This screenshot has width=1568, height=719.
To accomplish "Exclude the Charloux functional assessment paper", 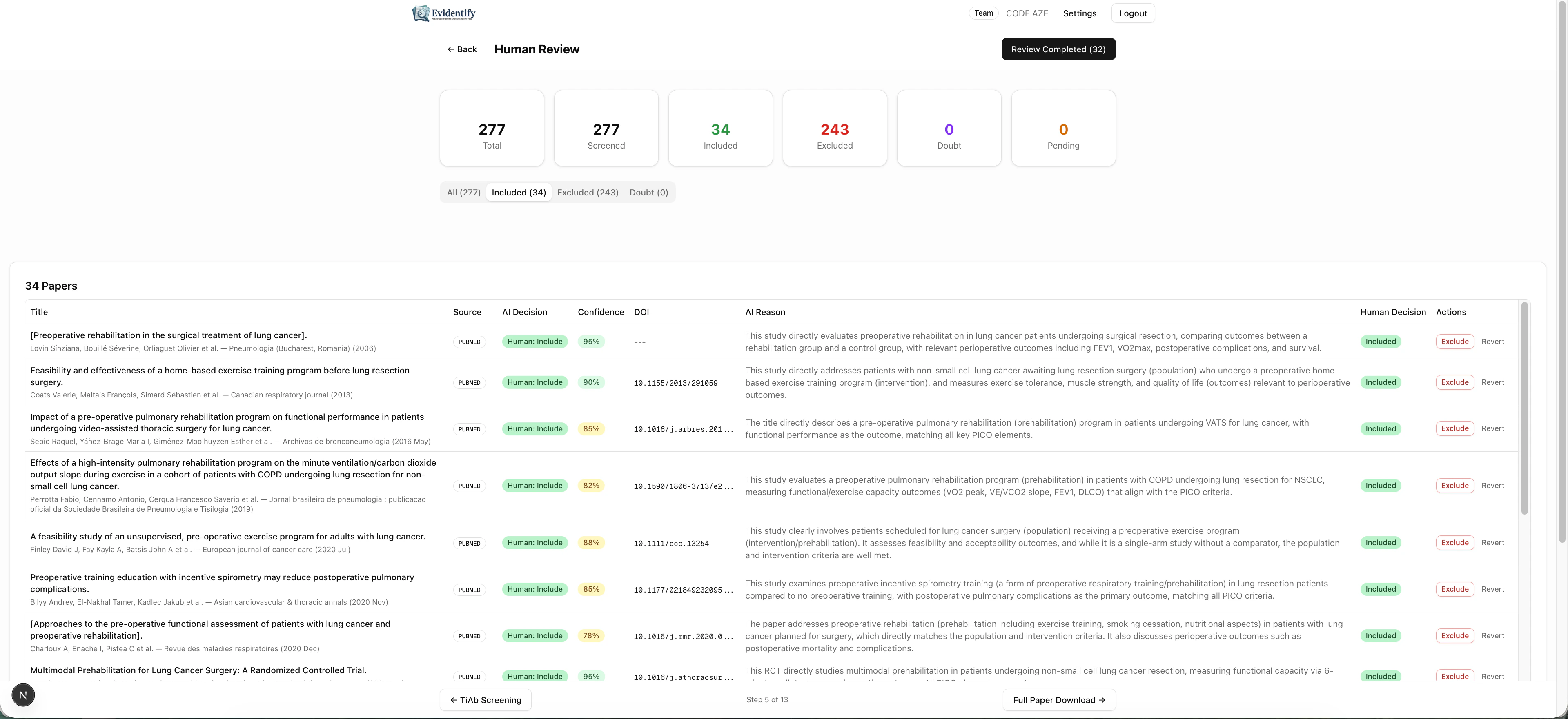I will tap(1455, 636).
